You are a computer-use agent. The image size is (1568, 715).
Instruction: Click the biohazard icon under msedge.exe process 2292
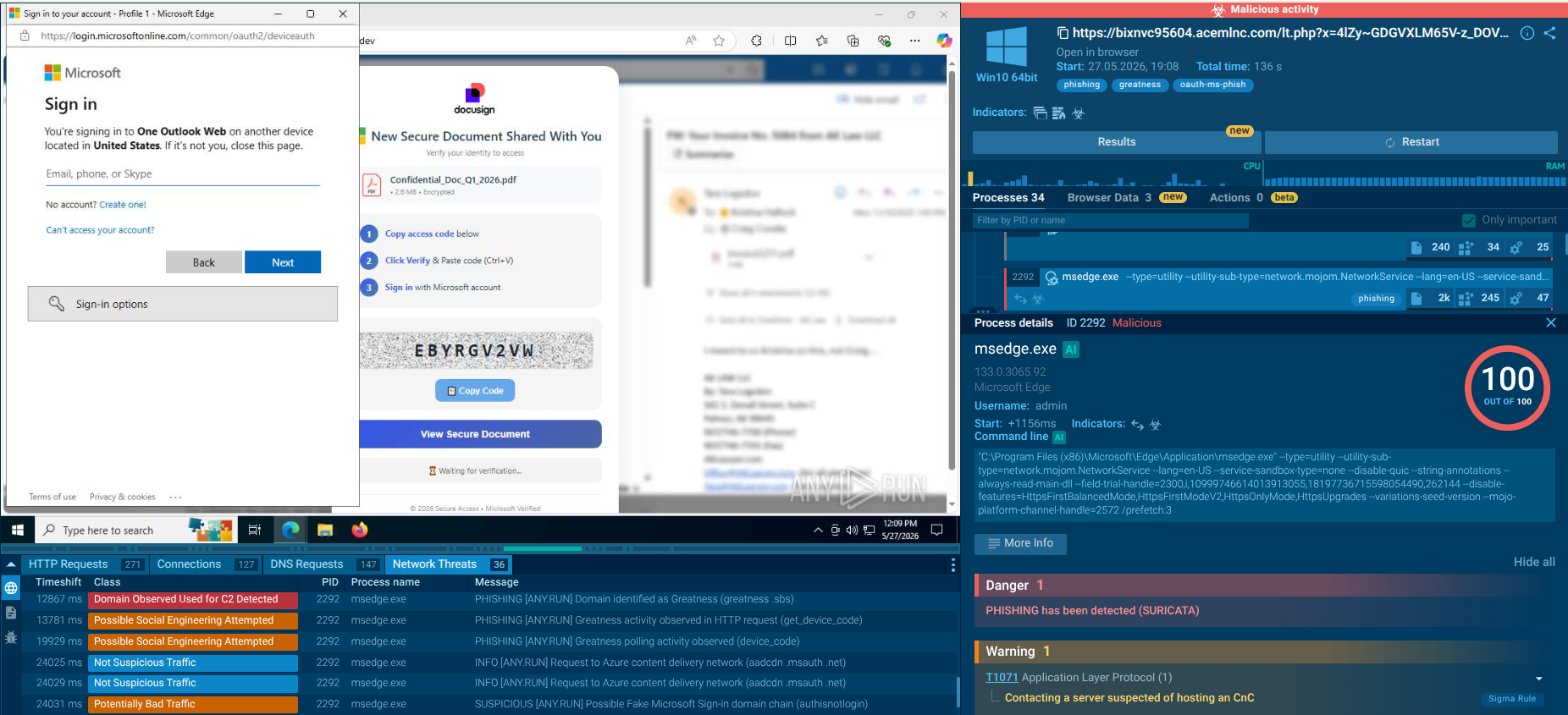click(x=1038, y=298)
